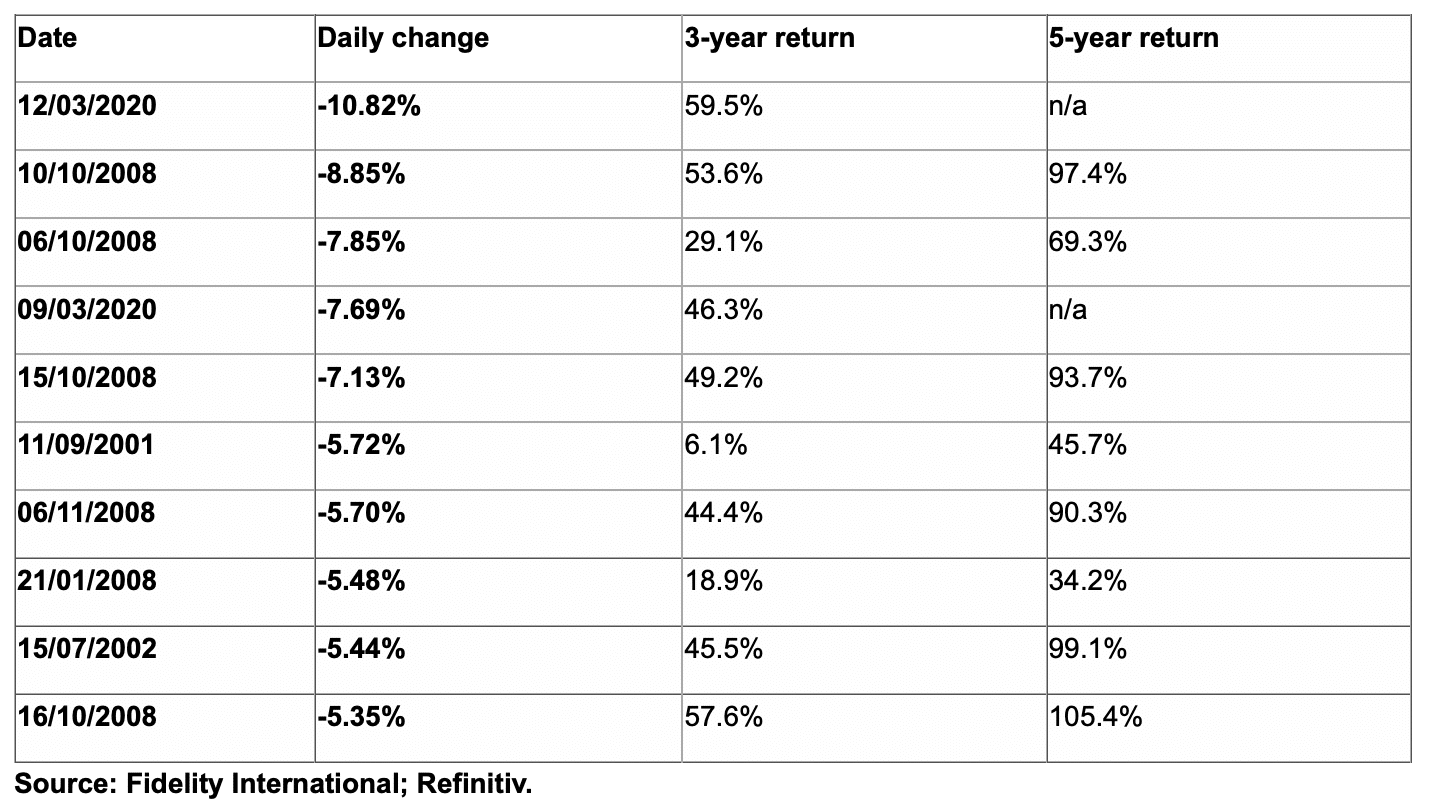The width and height of the screenshot is (1442, 808).
Task: Click the Date column header
Action: pos(165,48)
